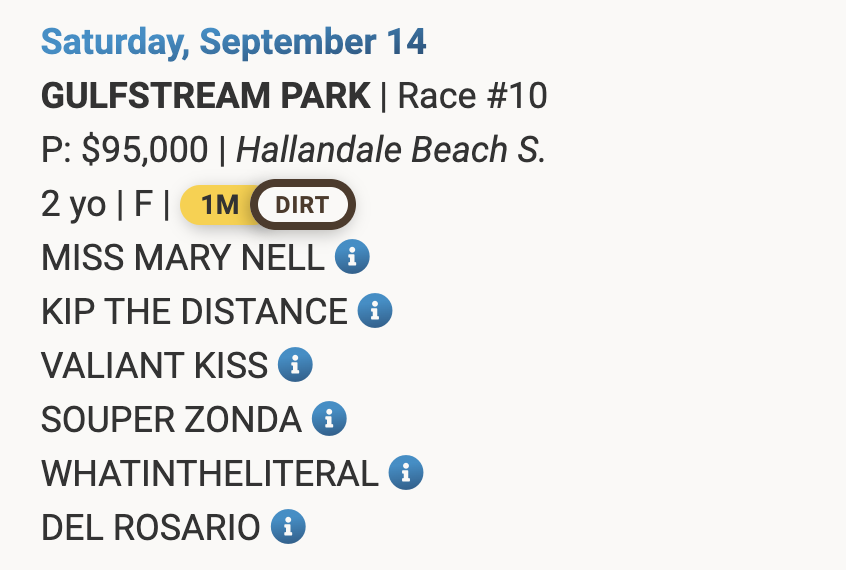Open info icon for Del Rosario
This screenshot has width=846, height=570.
[288, 526]
